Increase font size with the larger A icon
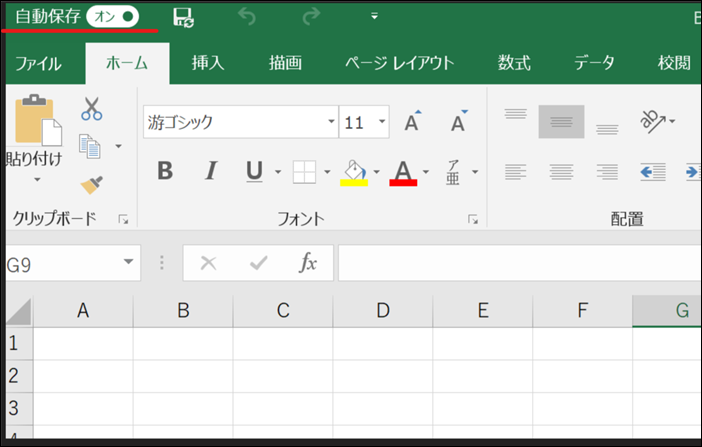 (413, 121)
